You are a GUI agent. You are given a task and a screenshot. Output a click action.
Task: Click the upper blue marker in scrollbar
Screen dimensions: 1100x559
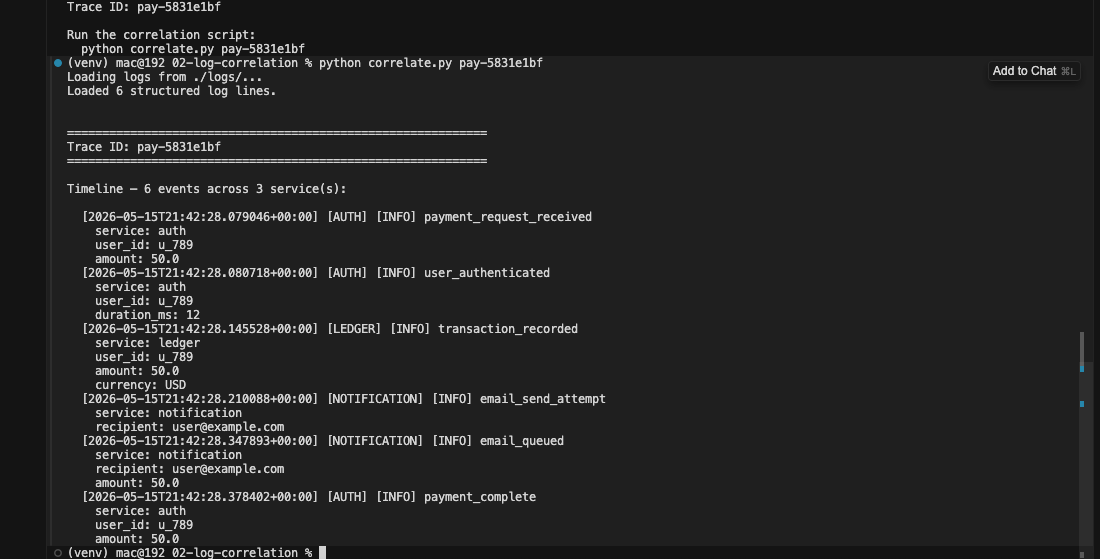tap(1082, 368)
